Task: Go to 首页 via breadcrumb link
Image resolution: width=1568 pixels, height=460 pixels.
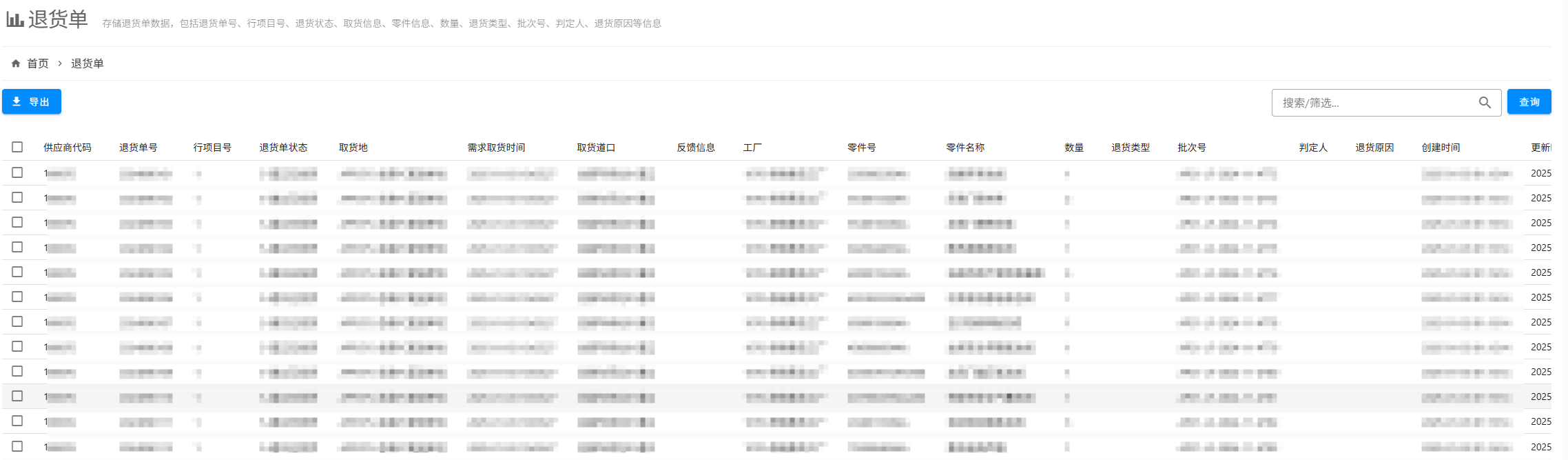Action: (x=38, y=63)
